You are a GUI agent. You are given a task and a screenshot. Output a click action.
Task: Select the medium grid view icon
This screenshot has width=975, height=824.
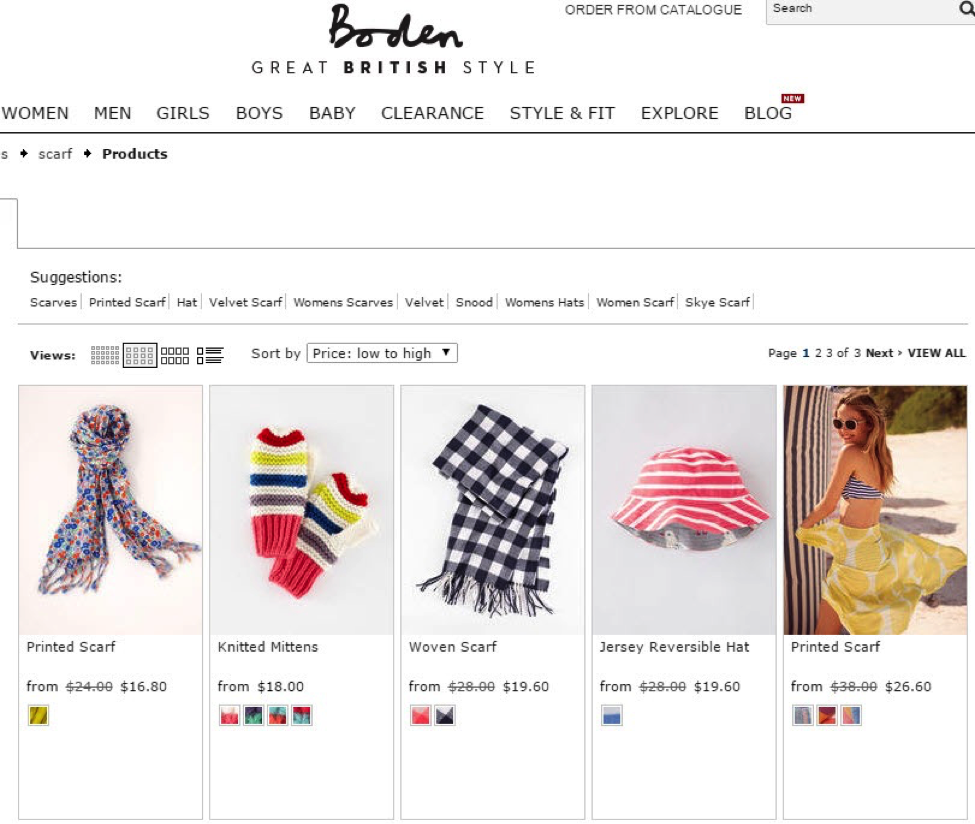click(x=140, y=355)
